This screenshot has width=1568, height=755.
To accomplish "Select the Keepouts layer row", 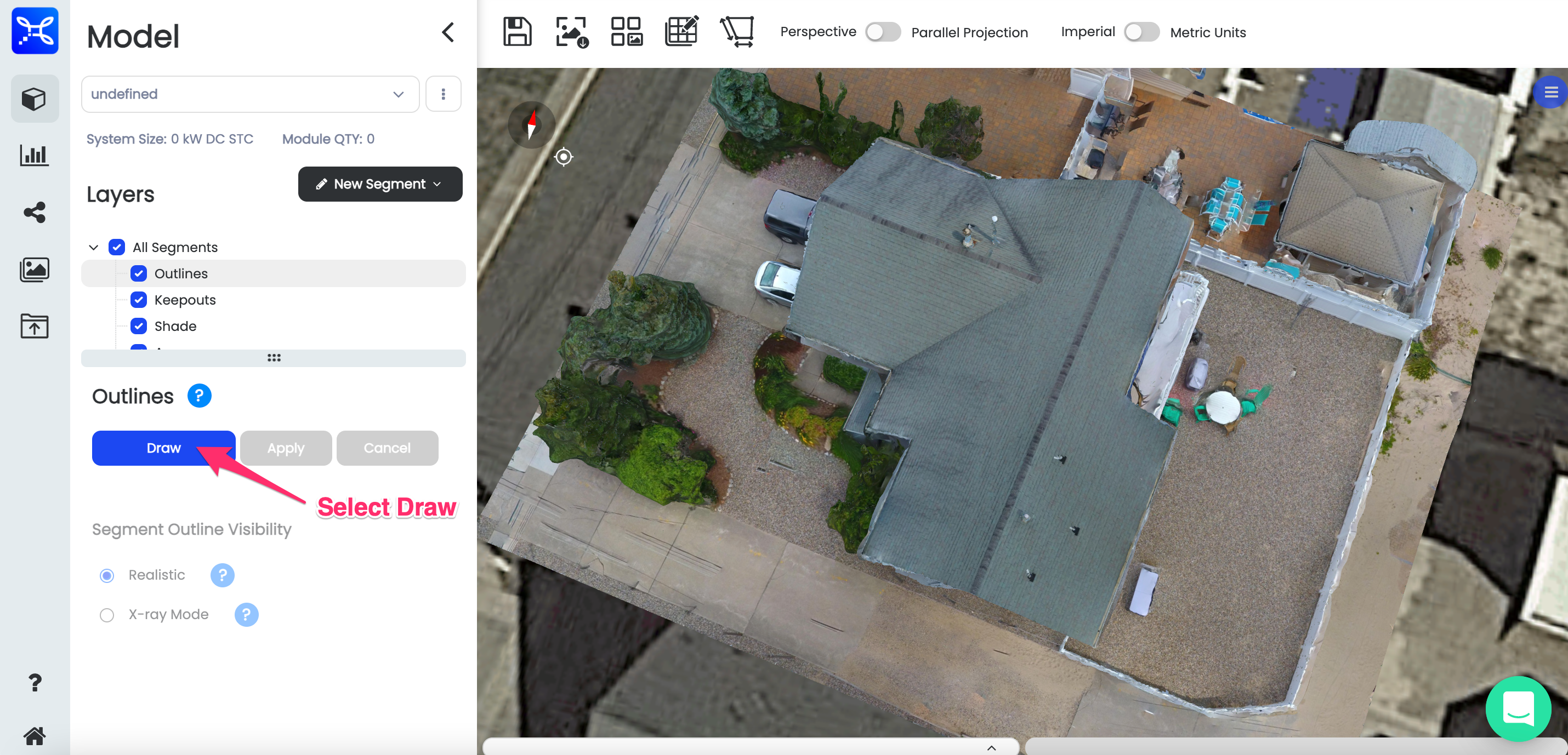I will pyautogui.click(x=274, y=299).
